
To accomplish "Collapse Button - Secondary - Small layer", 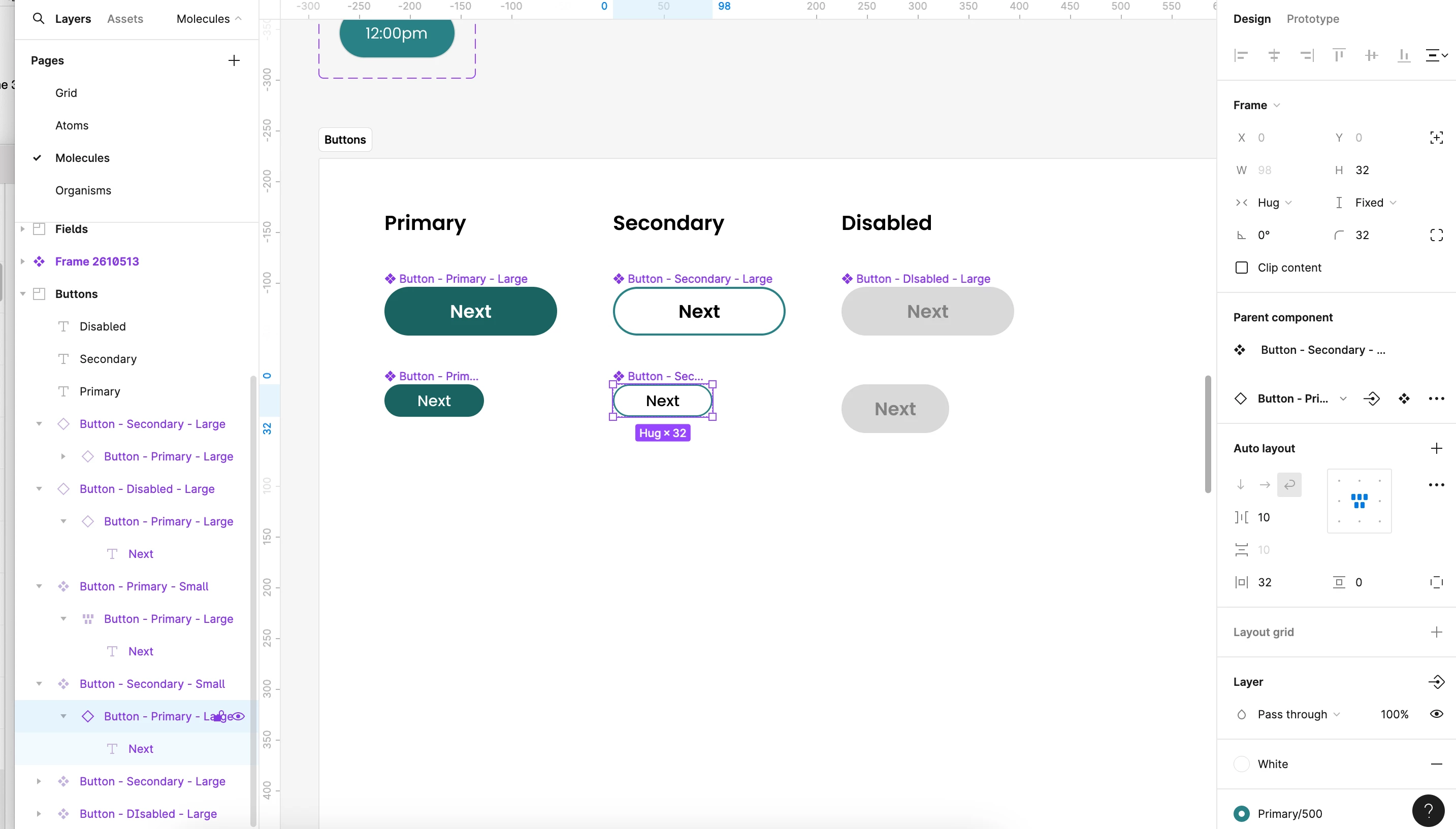I will click(39, 684).
